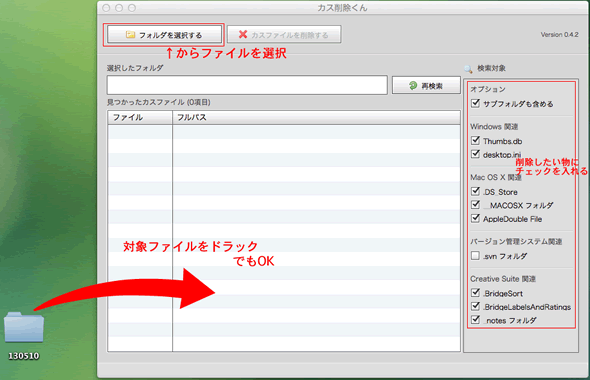Viewport: 590px width, 380px height.
Task: Close the カス削除くん window
Action: coord(106,8)
